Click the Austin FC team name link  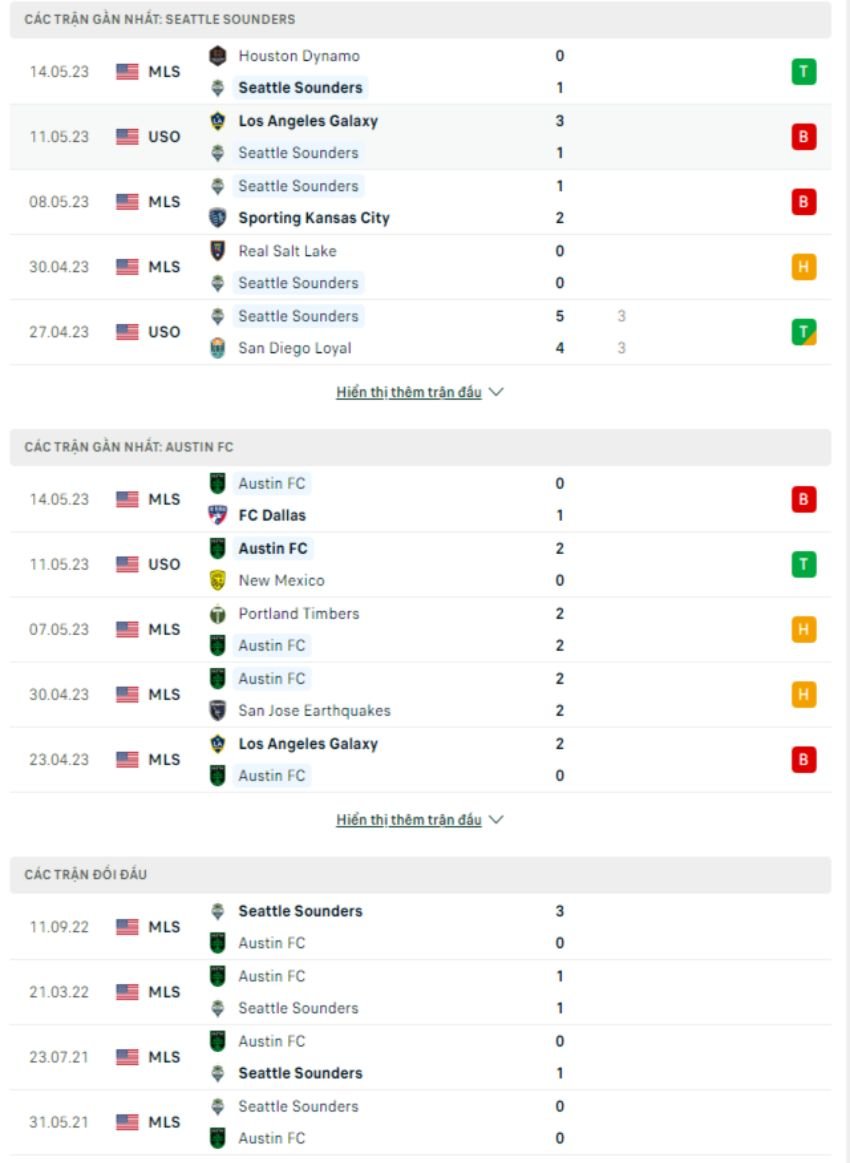click(270, 483)
